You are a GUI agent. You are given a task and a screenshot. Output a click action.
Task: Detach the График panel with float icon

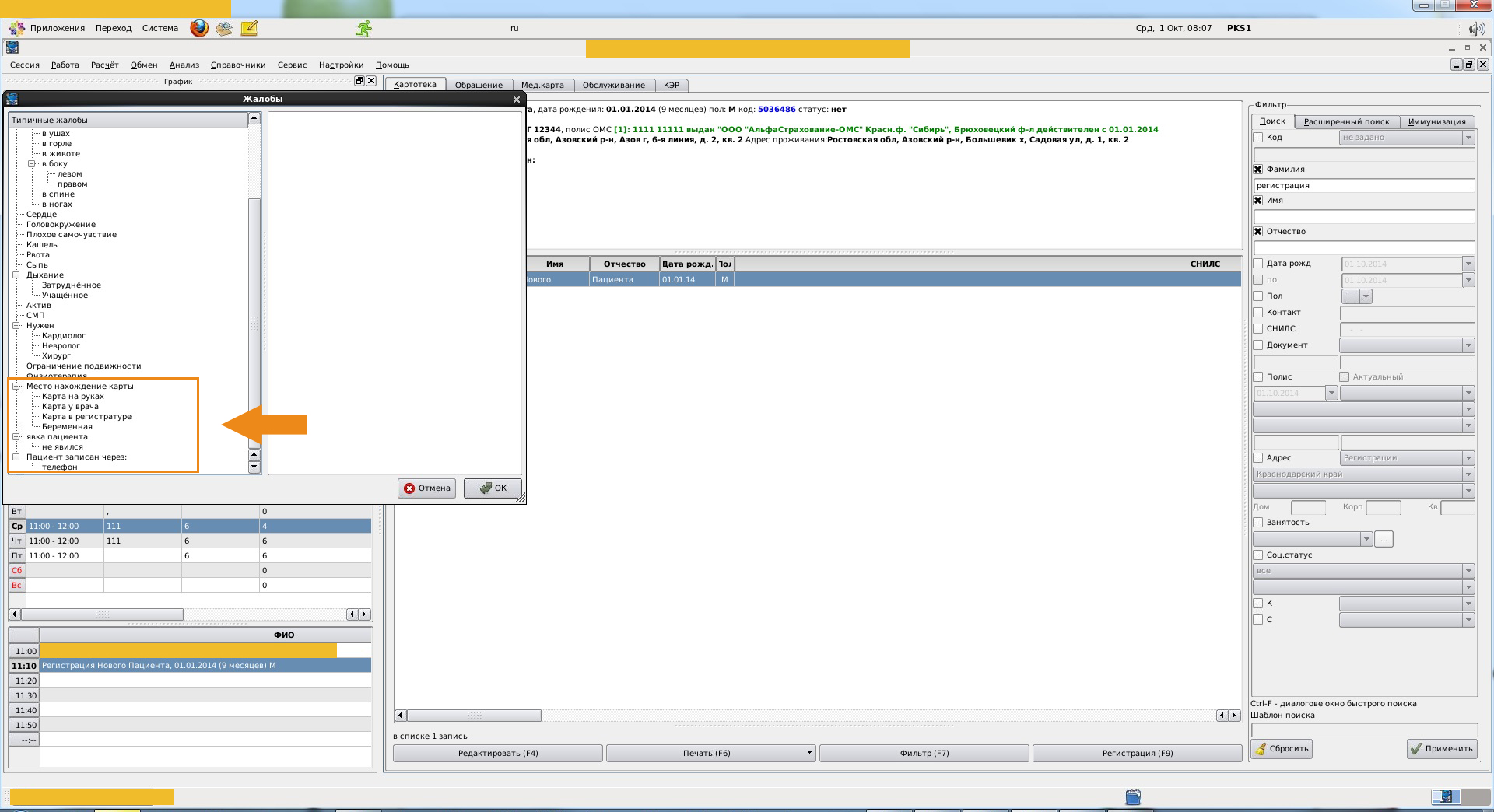359,81
